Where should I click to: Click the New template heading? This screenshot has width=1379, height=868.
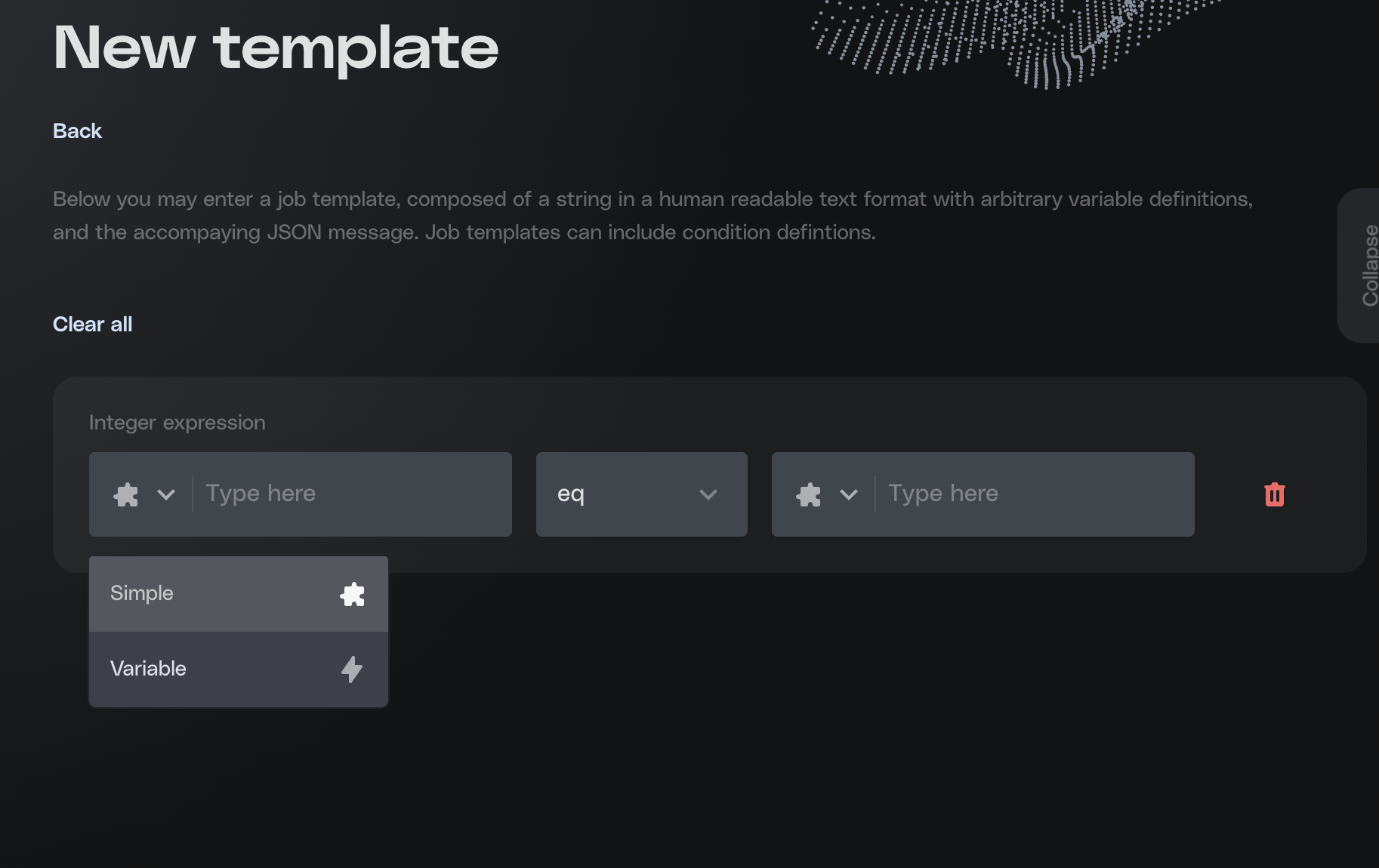coord(276,48)
